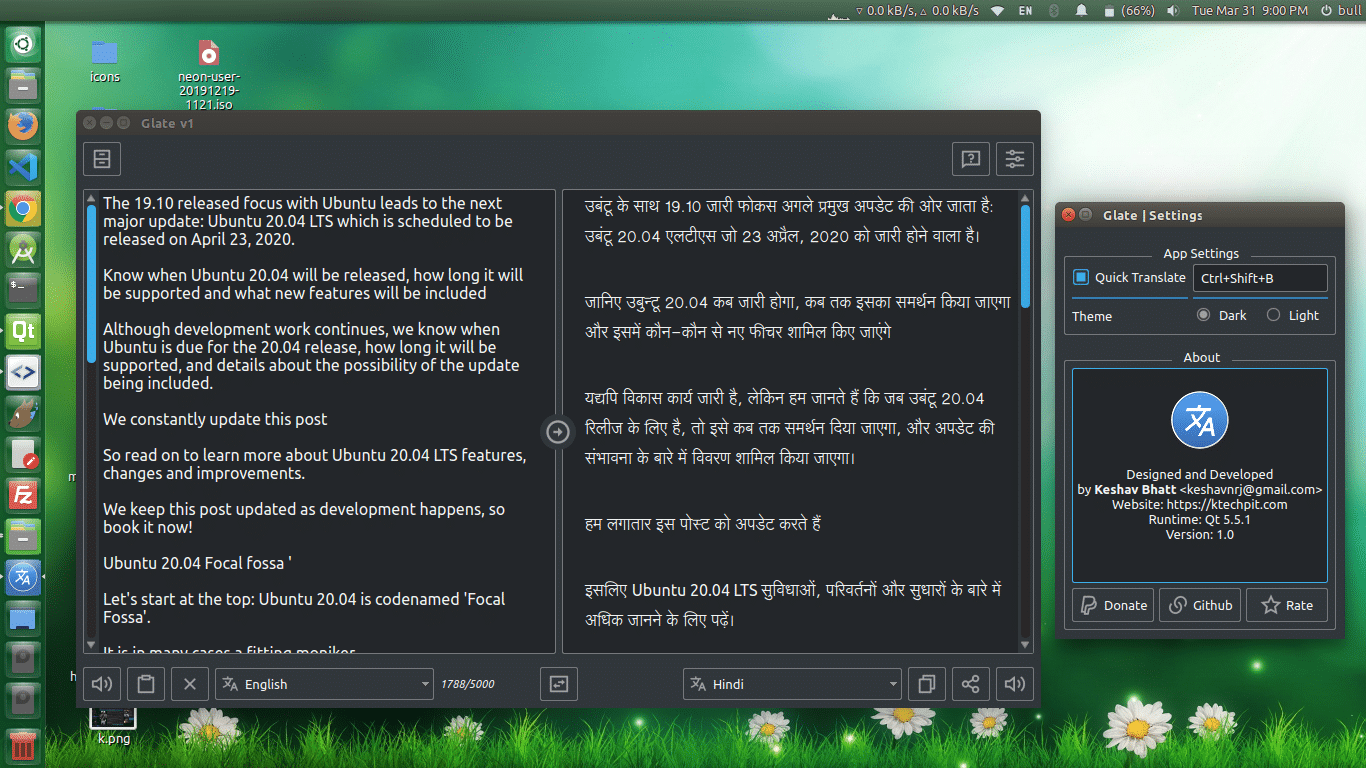Screen dimensions: 1366x768
Task: Click the sentence "We constantly update this post"
Action: point(215,419)
